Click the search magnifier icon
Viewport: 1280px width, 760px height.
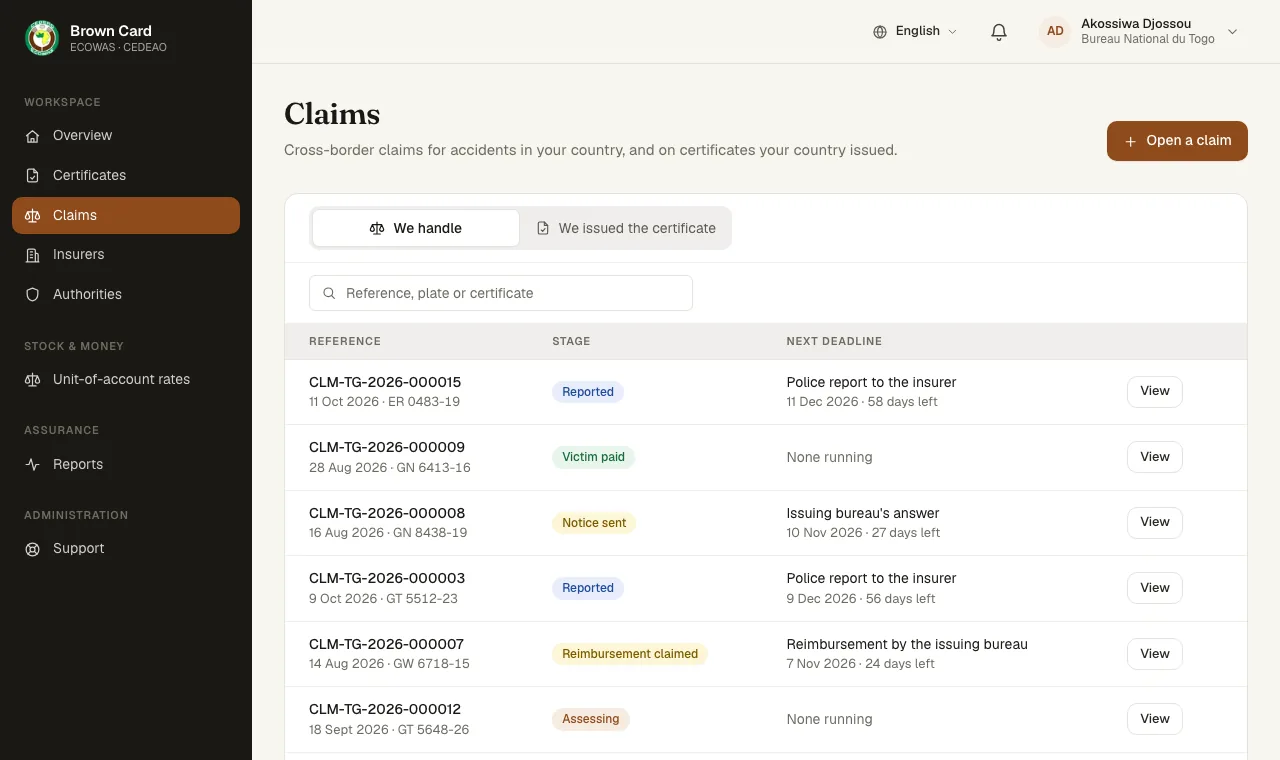point(329,293)
